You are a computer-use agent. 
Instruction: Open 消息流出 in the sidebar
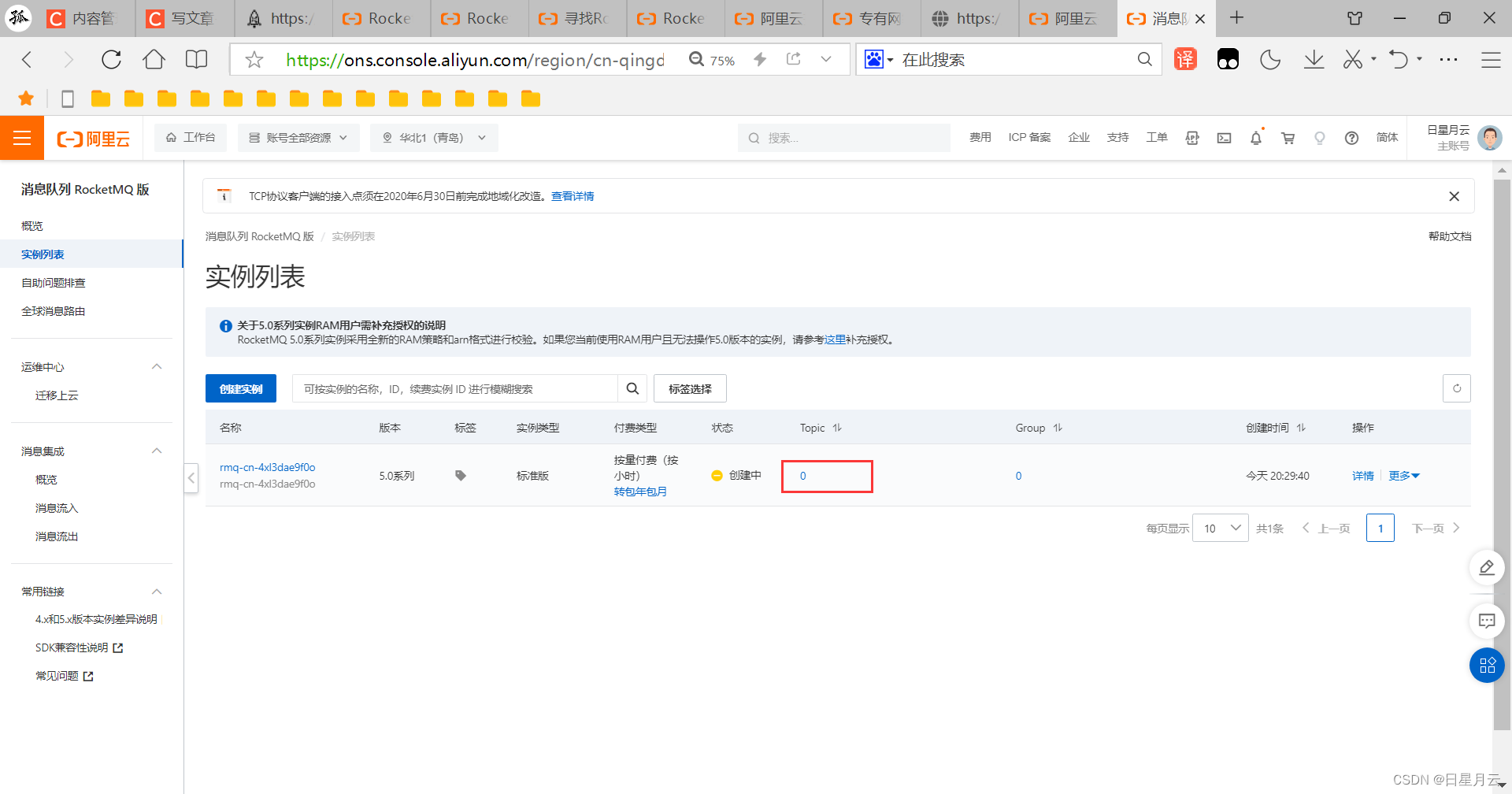[x=57, y=536]
